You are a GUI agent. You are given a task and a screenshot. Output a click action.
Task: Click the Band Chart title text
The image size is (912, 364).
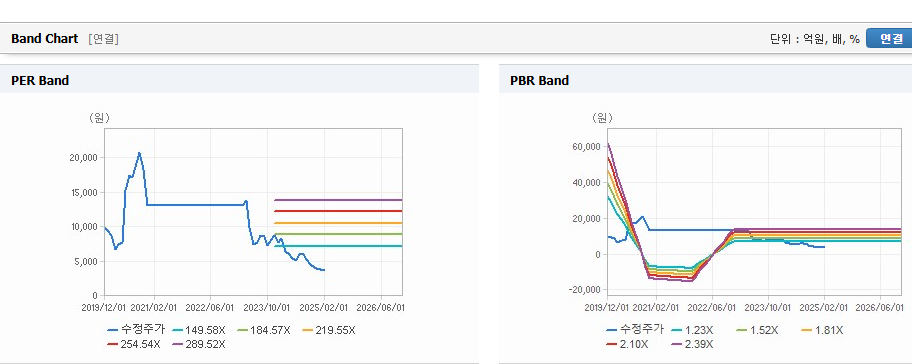(x=44, y=38)
